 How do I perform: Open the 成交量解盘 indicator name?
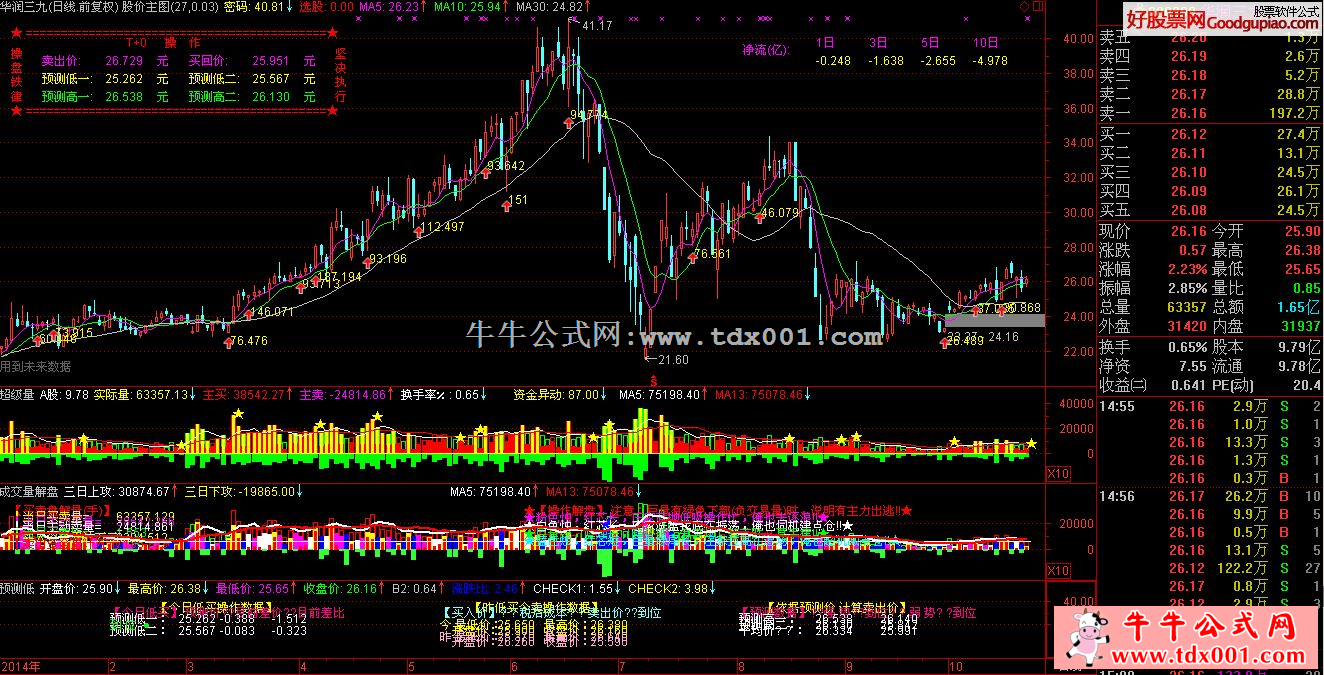(30, 492)
